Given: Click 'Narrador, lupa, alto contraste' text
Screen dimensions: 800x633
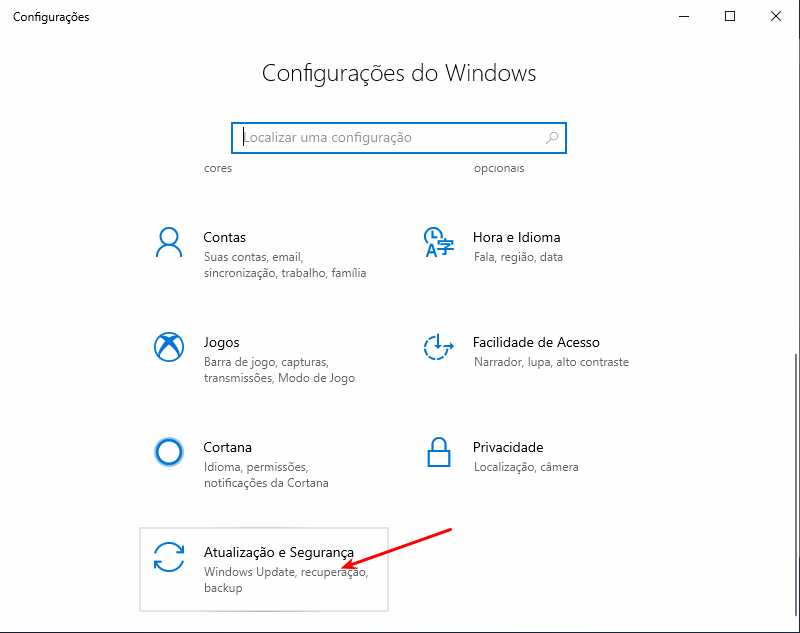Looking at the screenshot, I should coord(552,362).
